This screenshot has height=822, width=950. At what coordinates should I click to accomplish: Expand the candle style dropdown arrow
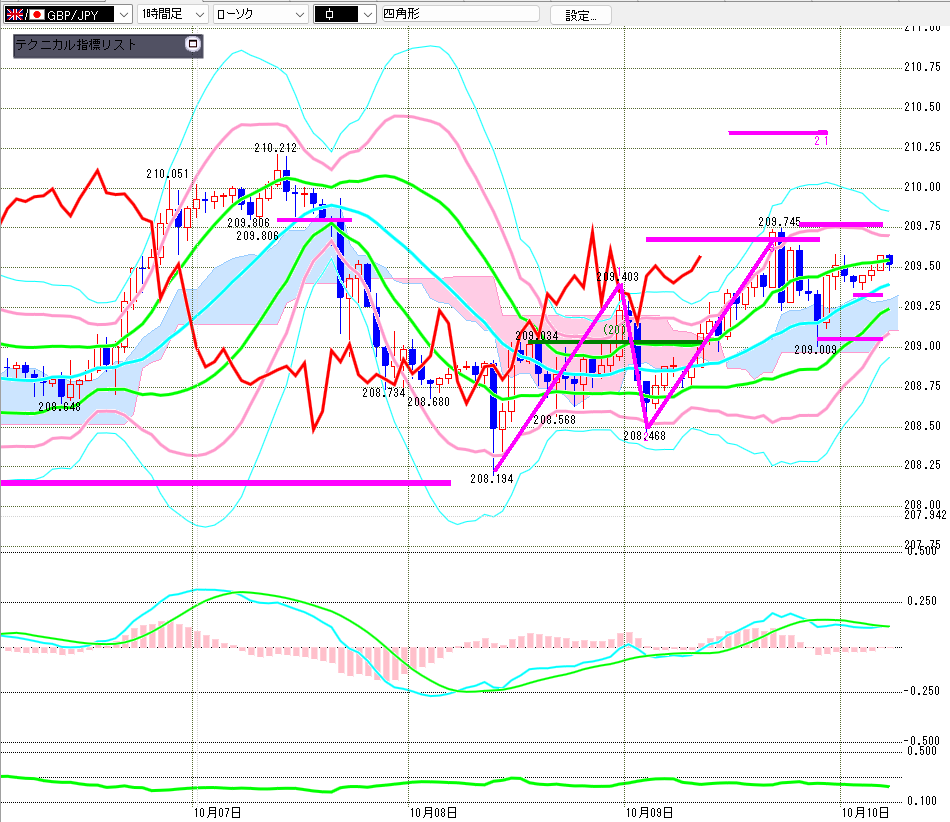click(x=367, y=15)
